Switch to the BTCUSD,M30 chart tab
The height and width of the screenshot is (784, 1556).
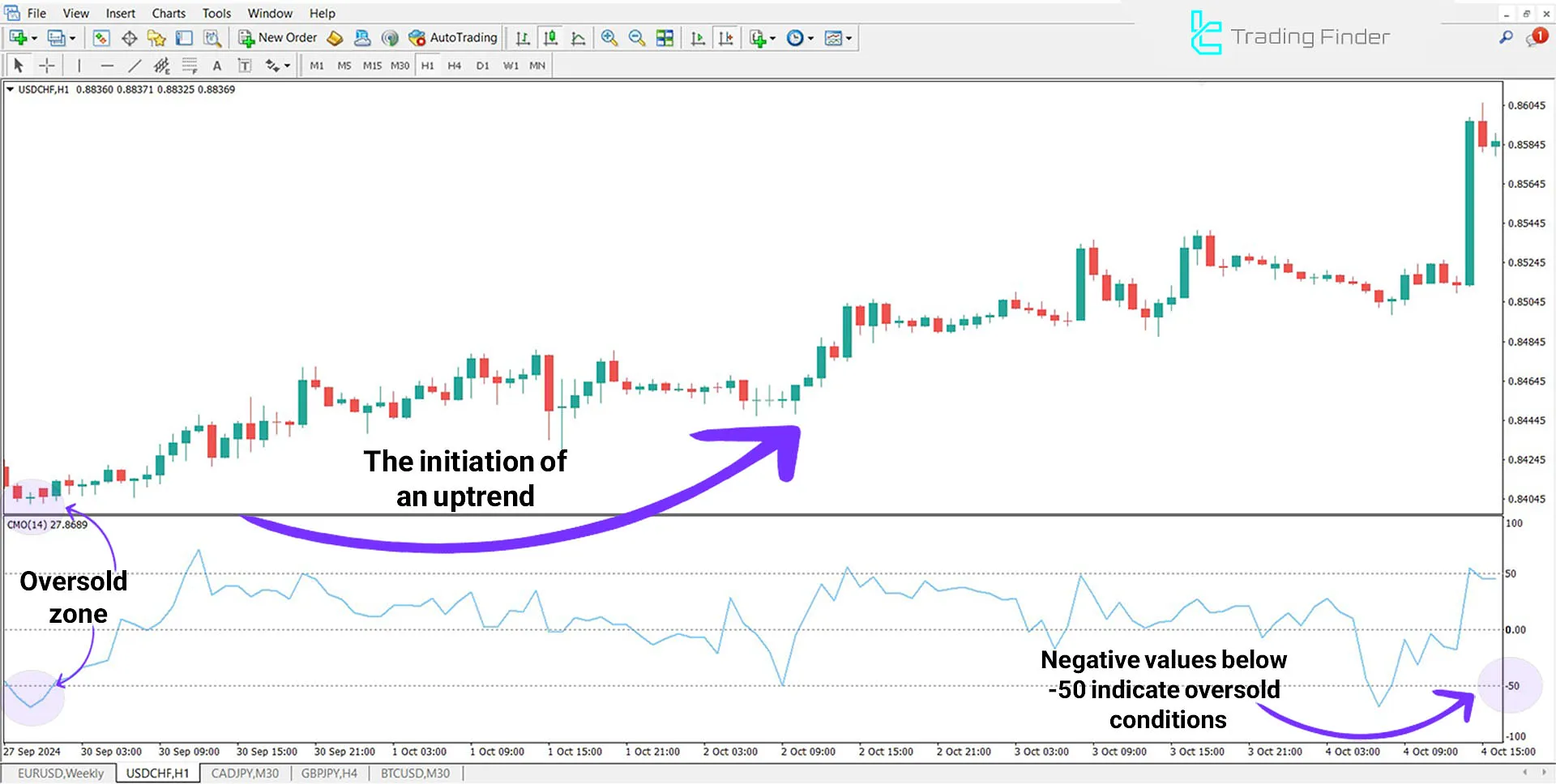point(415,773)
